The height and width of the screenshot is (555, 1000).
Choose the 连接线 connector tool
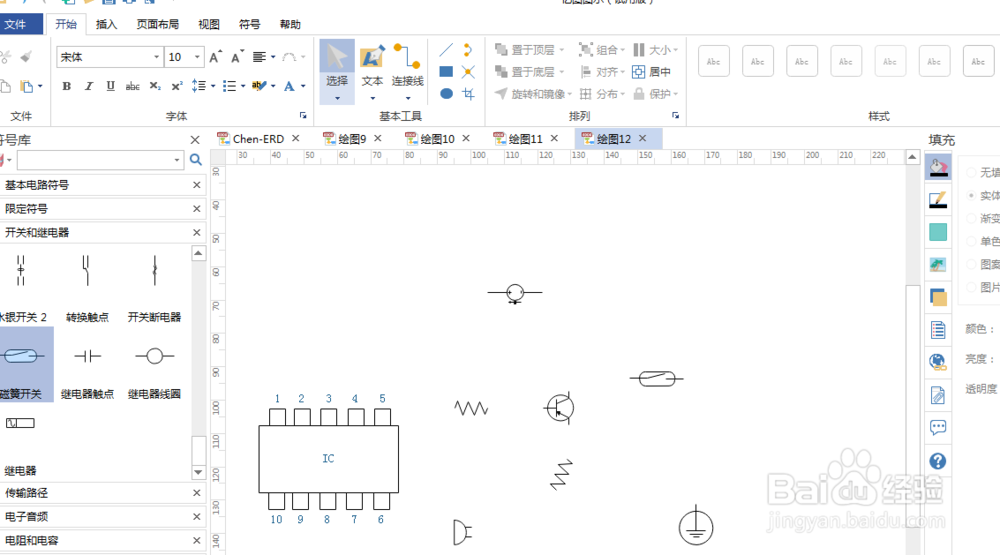(407, 70)
